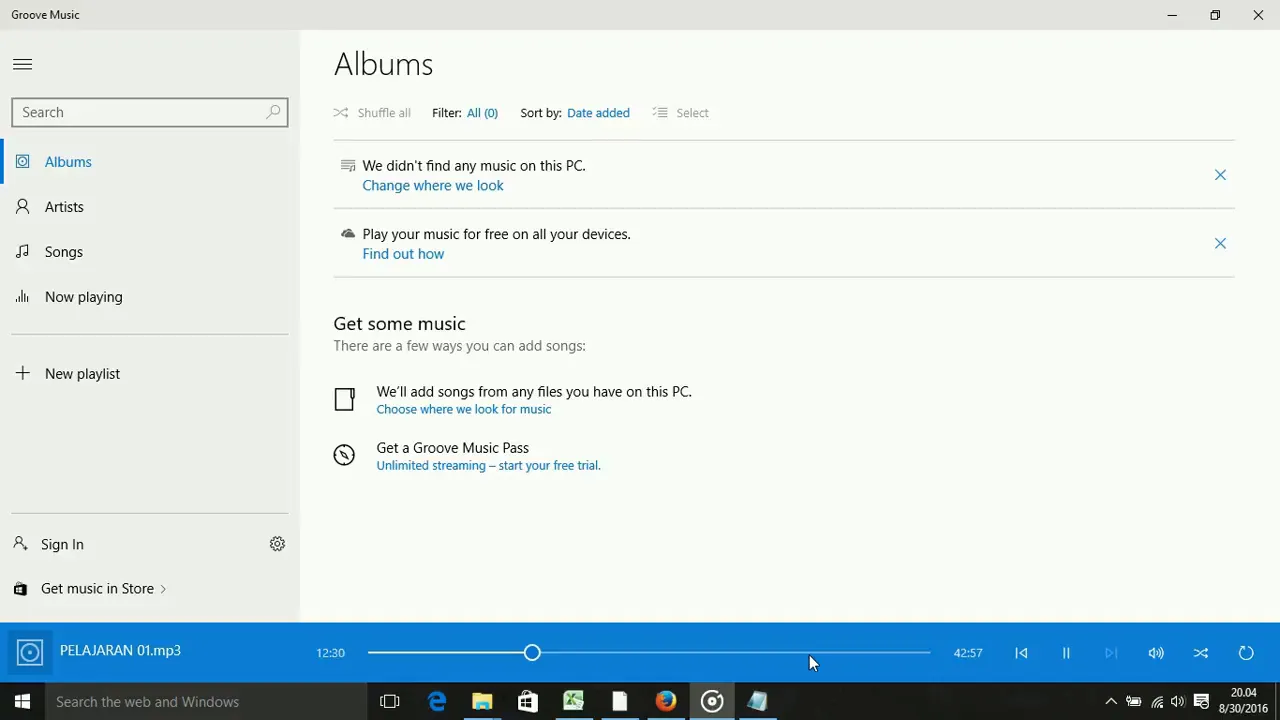Click in the Search box
Viewport: 1280px width, 720px height.
coord(150,112)
